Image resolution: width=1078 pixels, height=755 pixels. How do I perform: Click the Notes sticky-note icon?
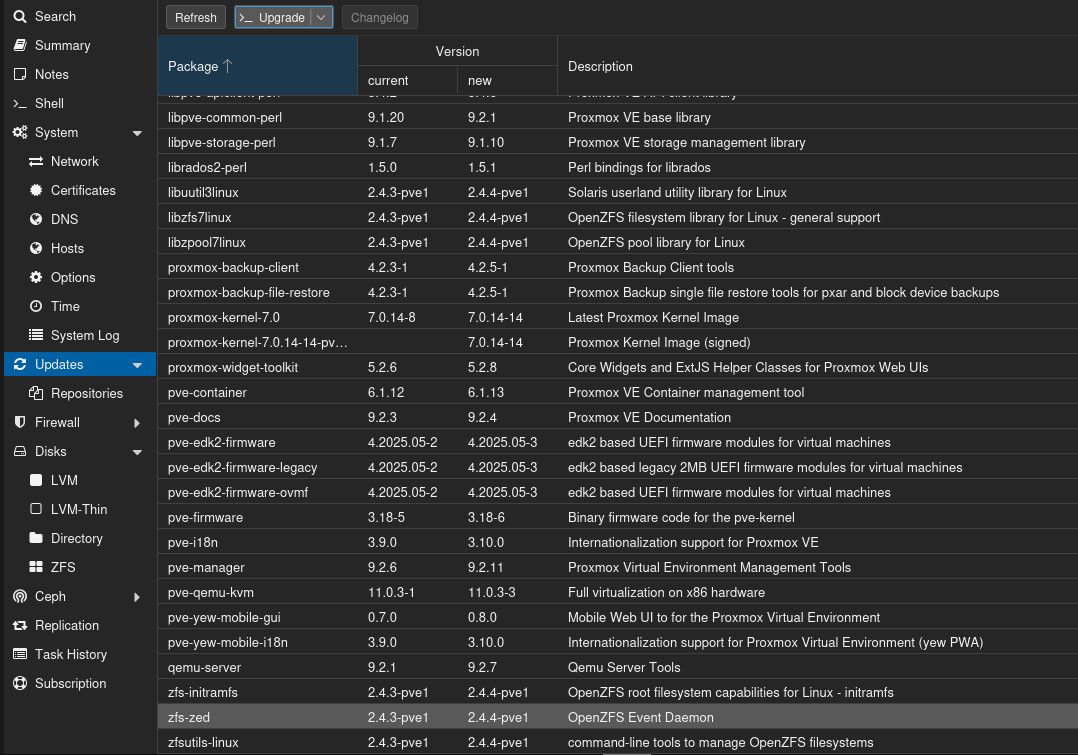tap(20, 74)
